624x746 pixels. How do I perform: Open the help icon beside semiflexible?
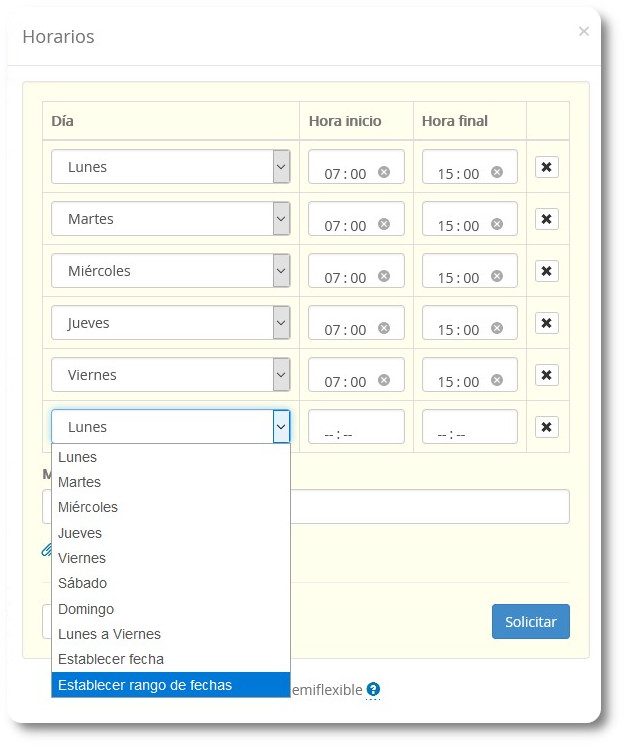(373, 689)
